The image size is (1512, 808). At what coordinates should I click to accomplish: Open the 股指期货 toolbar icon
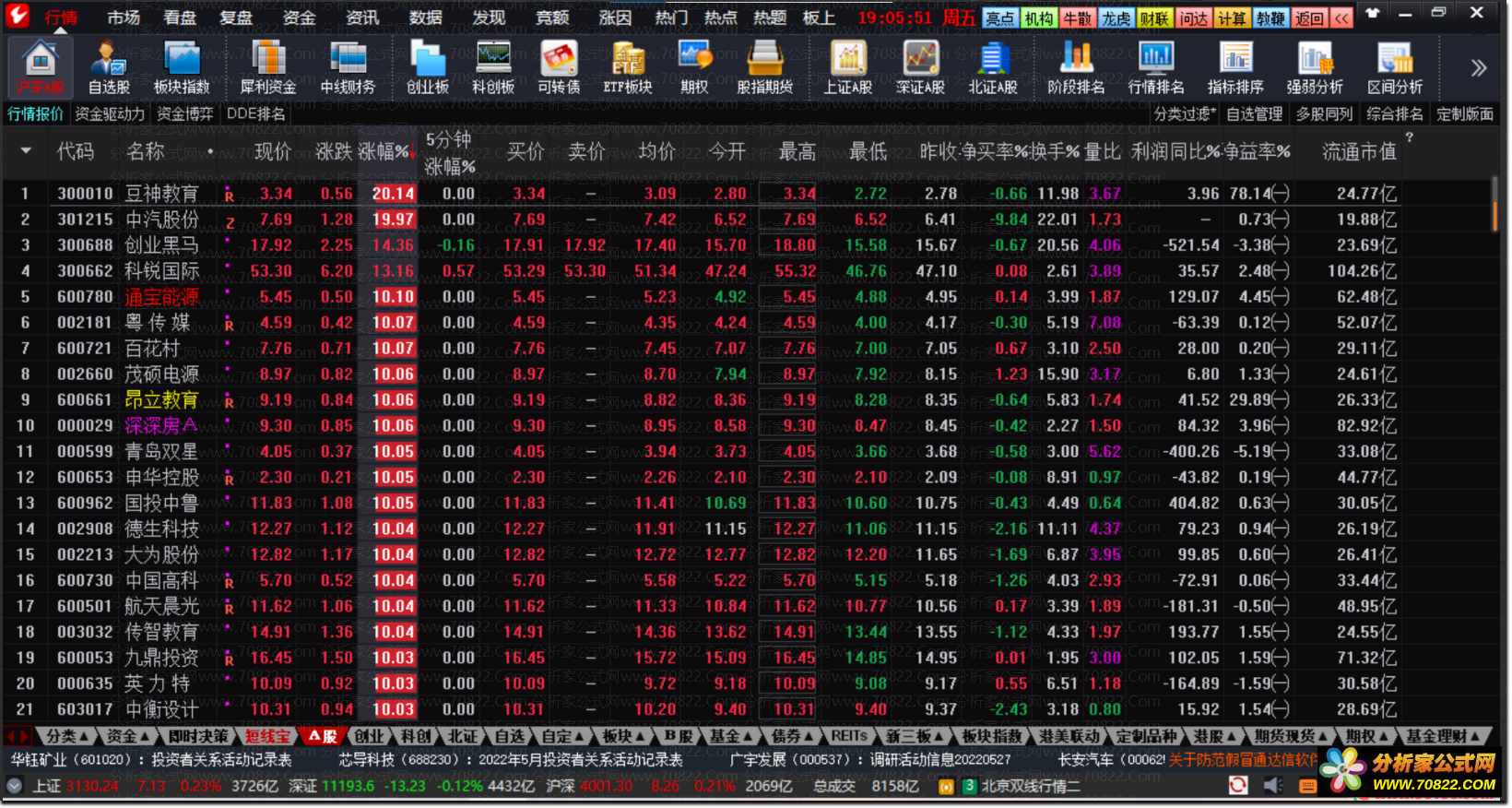tap(764, 68)
